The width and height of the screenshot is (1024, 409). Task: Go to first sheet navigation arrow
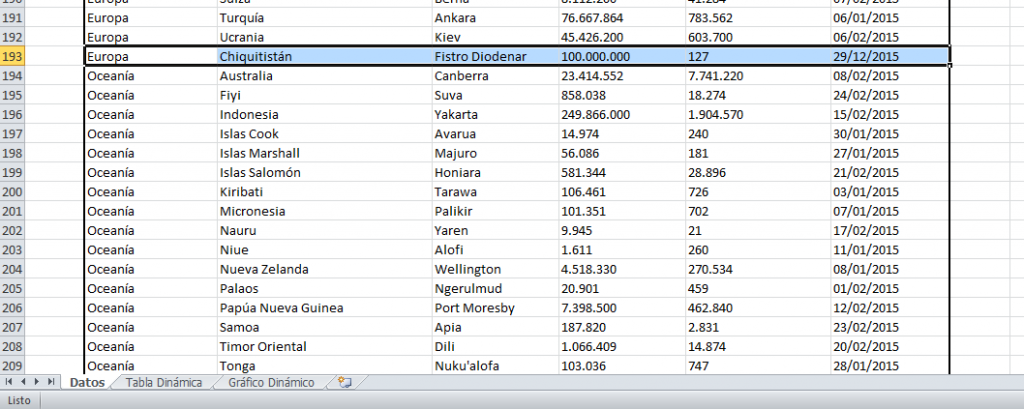coord(9,382)
